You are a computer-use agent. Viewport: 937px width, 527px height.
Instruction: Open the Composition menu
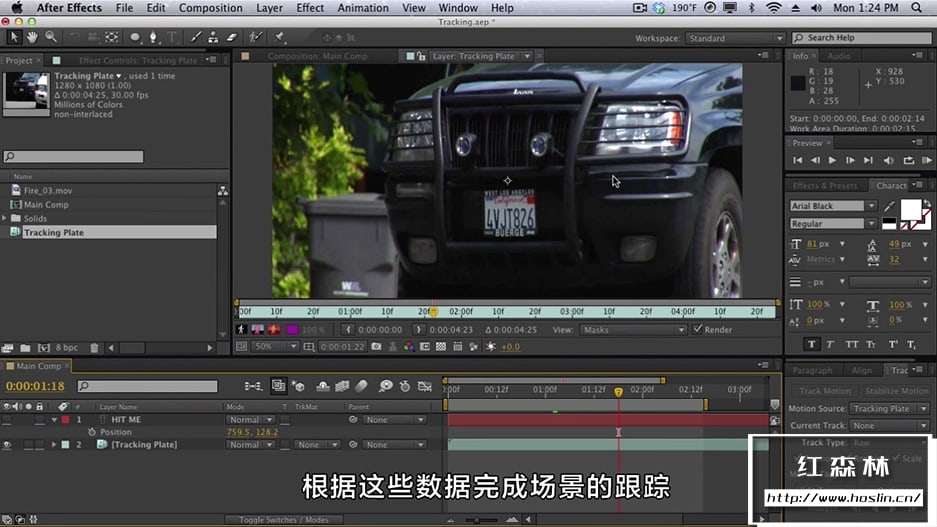click(210, 8)
